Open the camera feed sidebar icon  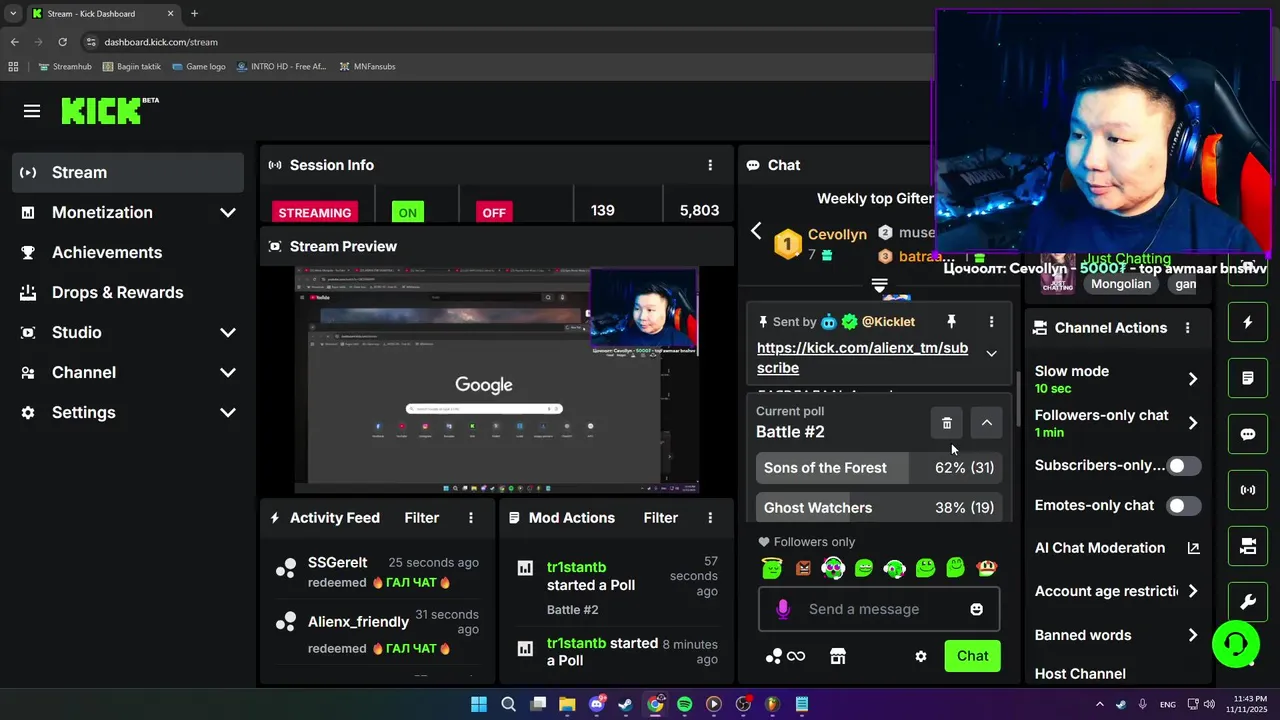pyautogui.click(x=1247, y=546)
